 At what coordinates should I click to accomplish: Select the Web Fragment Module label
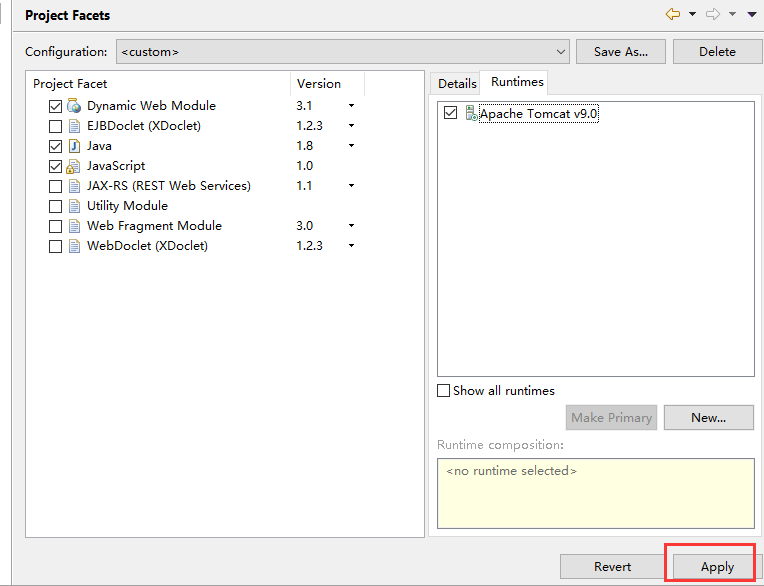point(154,226)
